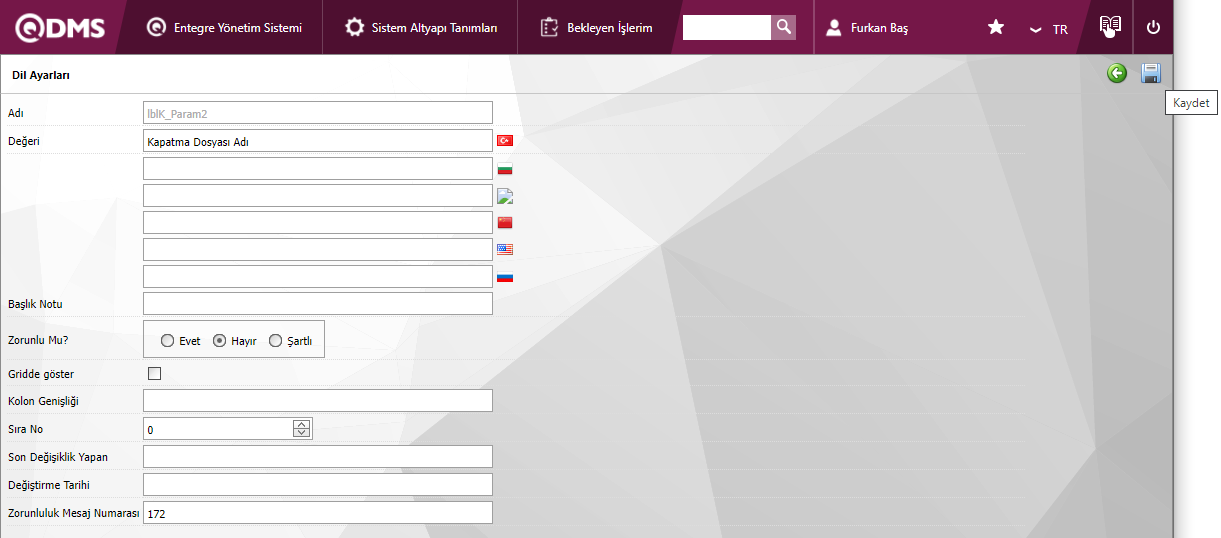Click the Başlık Notu input field

[318, 303]
